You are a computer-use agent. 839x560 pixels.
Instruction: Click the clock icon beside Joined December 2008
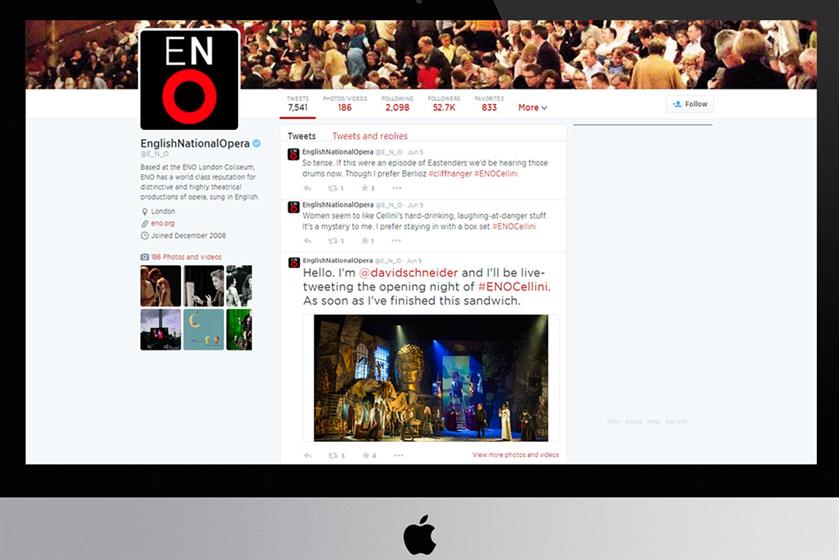[x=144, y=236]
